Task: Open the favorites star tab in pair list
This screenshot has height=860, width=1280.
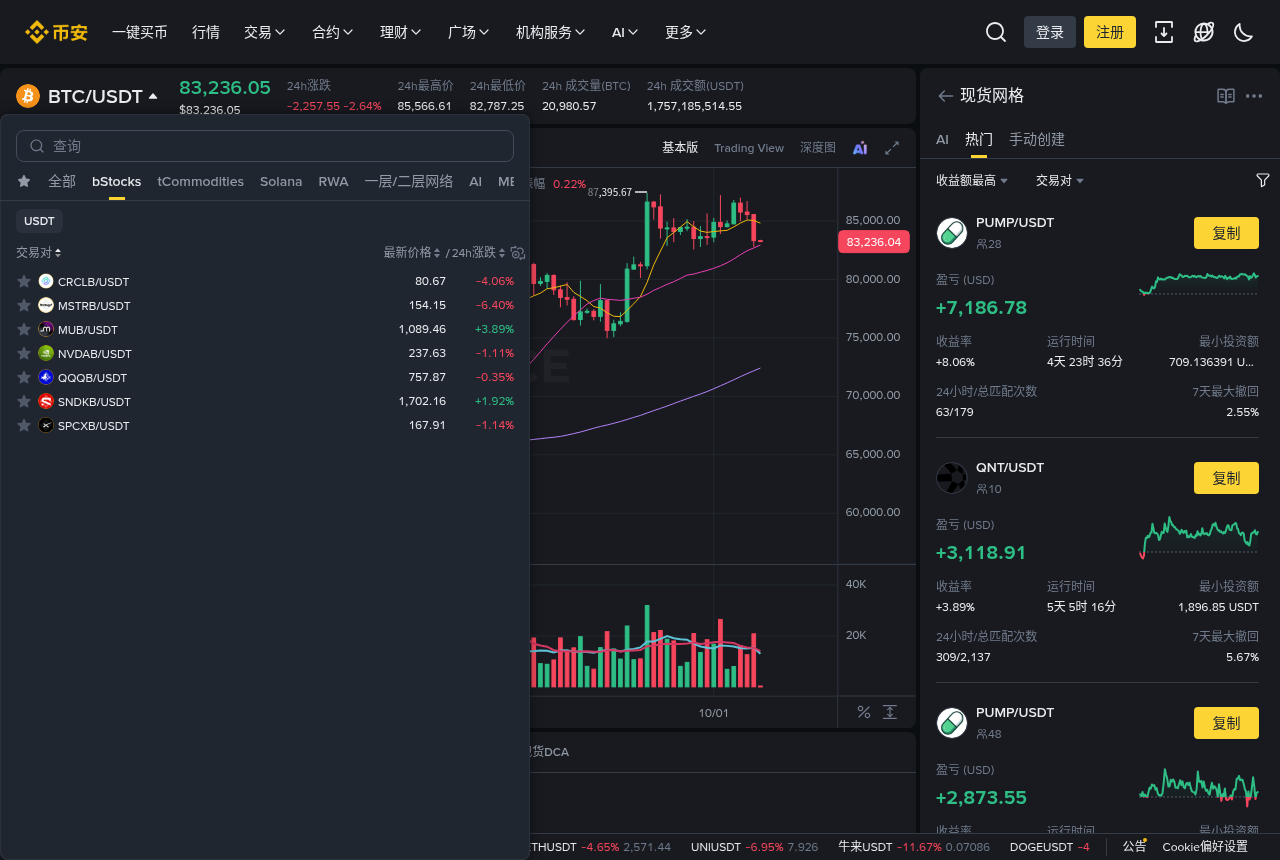Action: (x=24, y=181)
